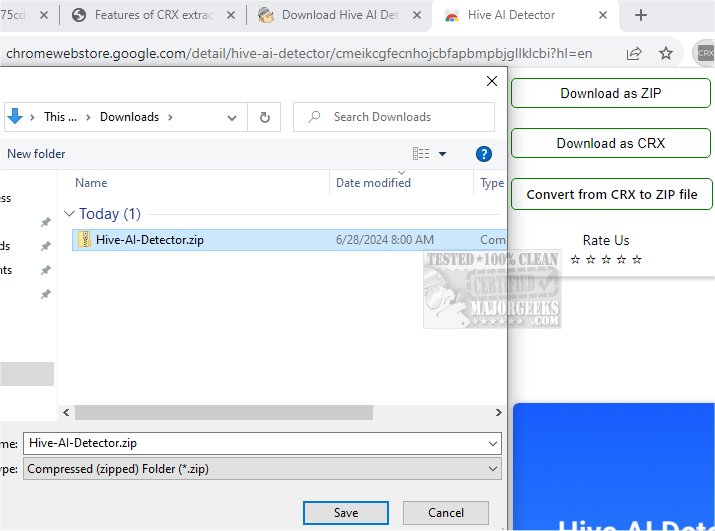Expand the chevron after Downloads breadcrumb

170,117
